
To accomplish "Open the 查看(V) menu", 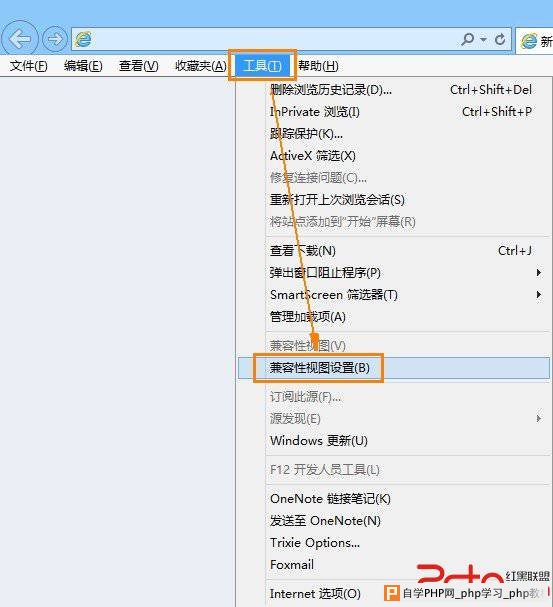I will 138,66.
